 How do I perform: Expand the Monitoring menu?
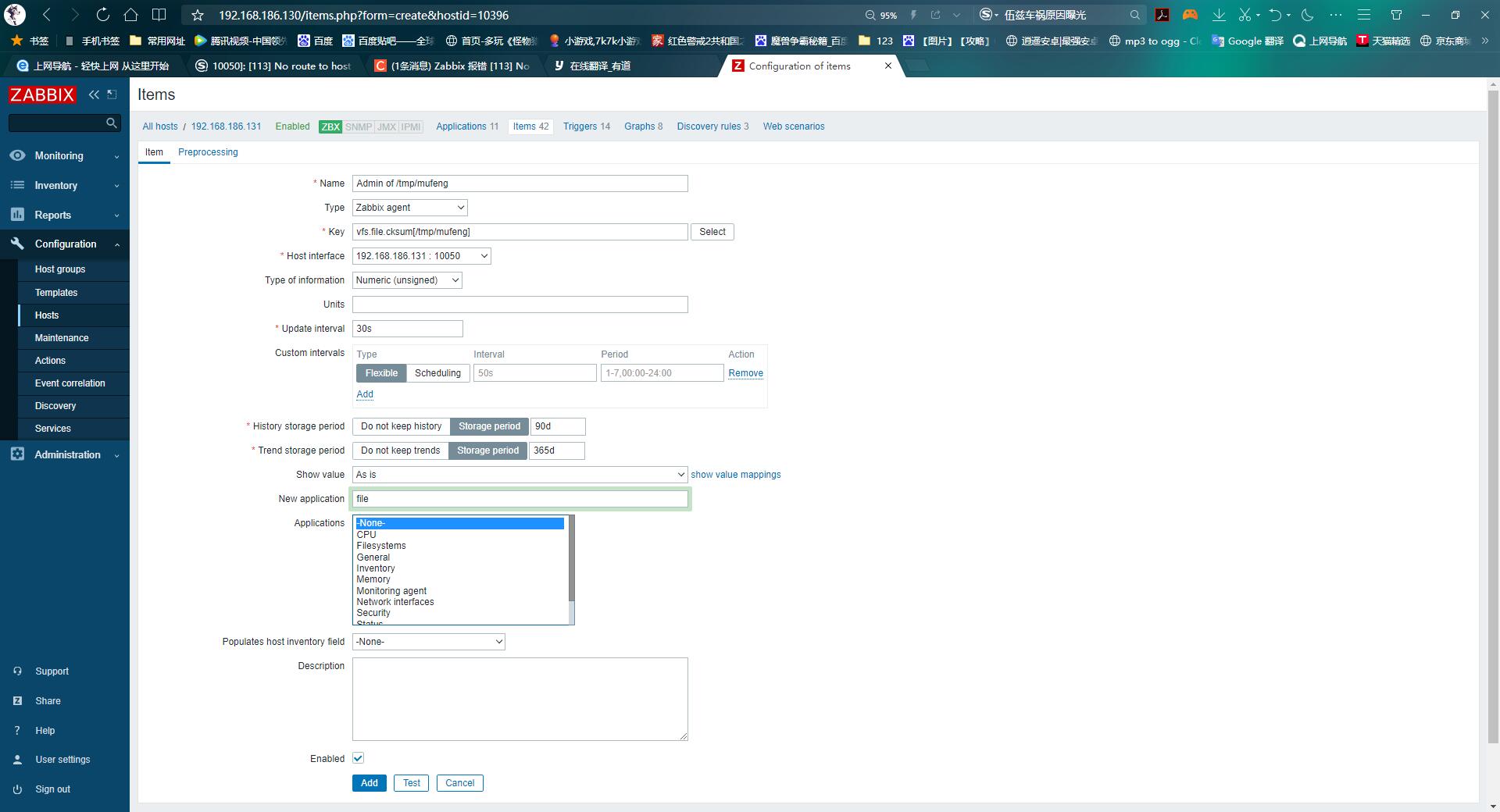pos(65,155)
